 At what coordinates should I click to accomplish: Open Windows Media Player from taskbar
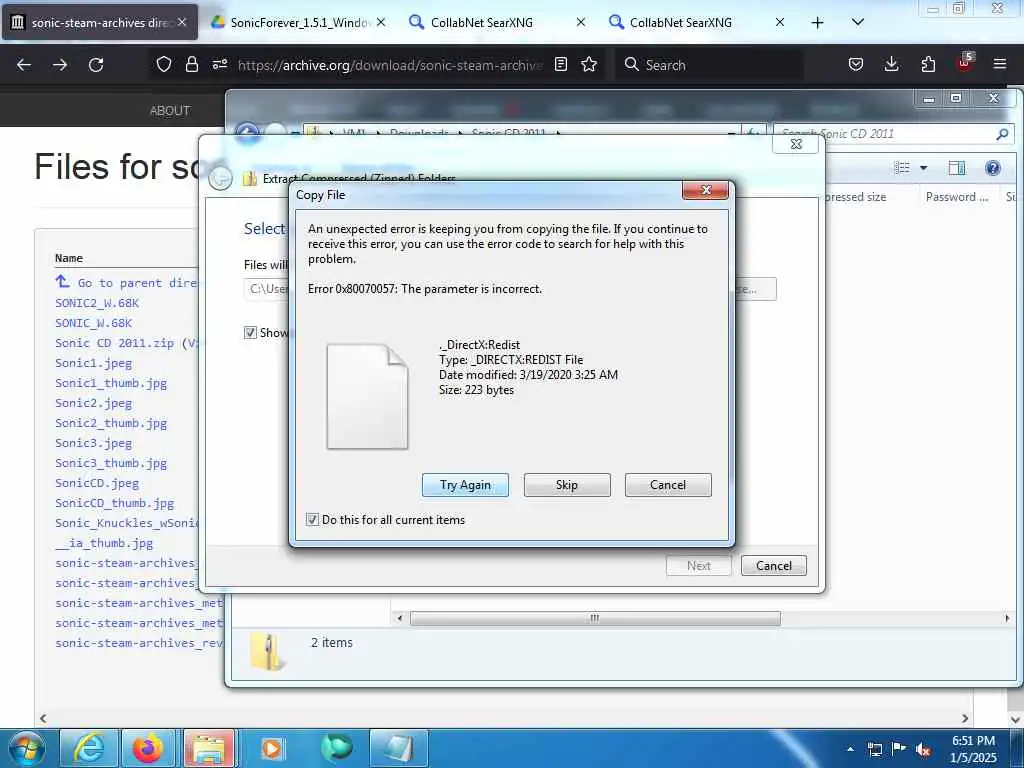pyautogui.click(x=273, y=748)
